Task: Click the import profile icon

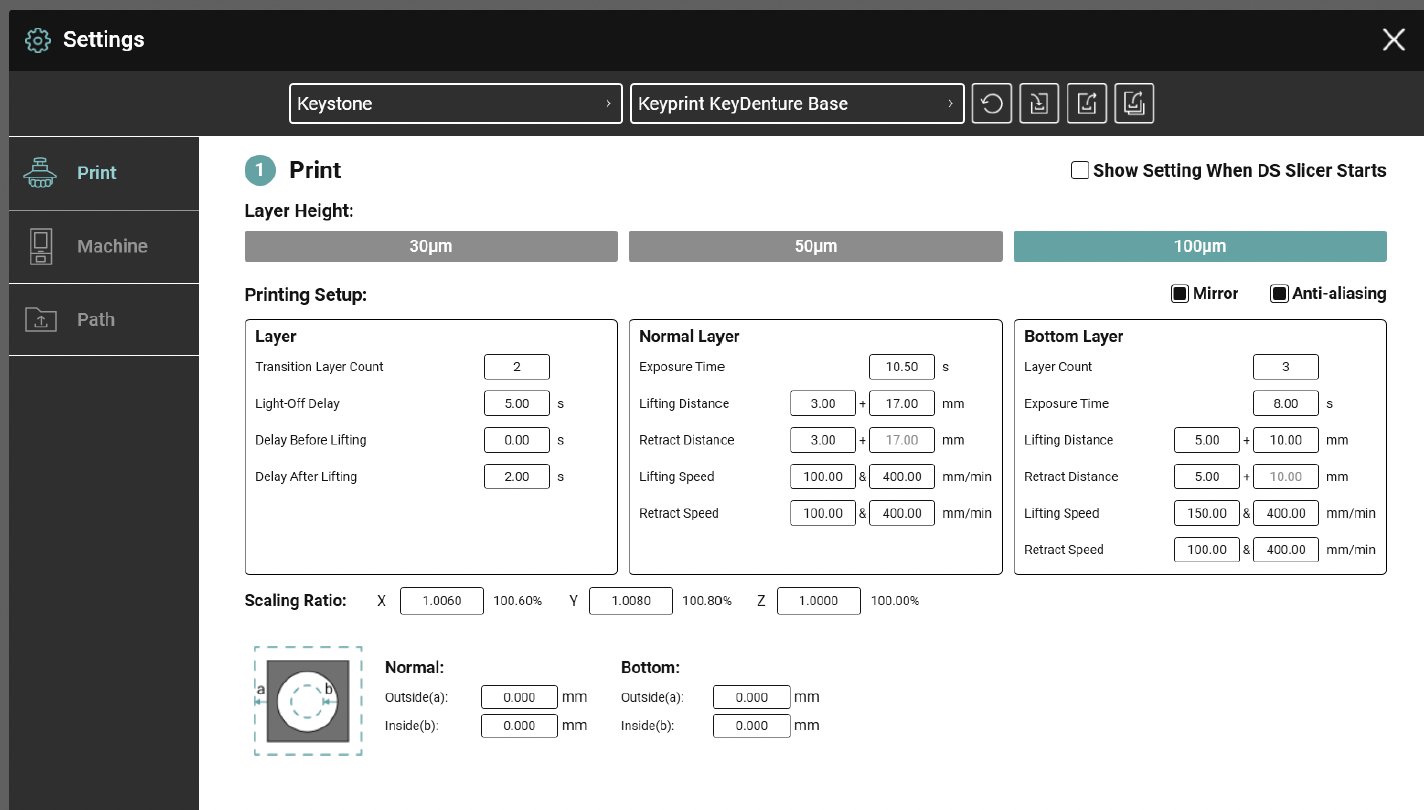Action: pyautogui.click(x=1039, y=103)
